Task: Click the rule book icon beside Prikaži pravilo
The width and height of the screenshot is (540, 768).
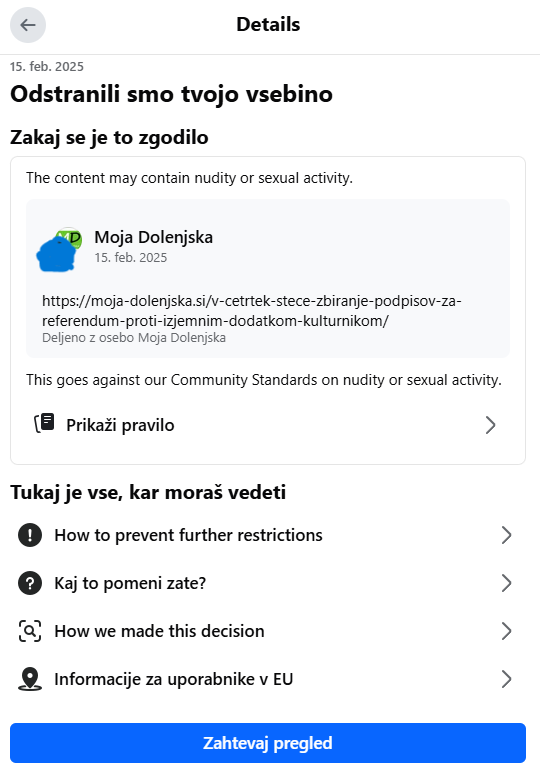Action: pyautogui.click(x=44, y=423)
